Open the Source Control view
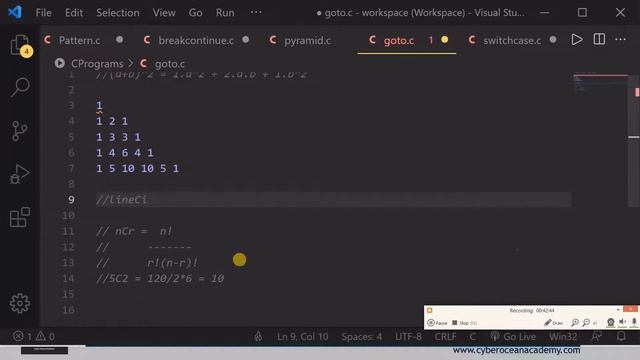Viewport: 640px width, 360px height. tap(20, 131)
